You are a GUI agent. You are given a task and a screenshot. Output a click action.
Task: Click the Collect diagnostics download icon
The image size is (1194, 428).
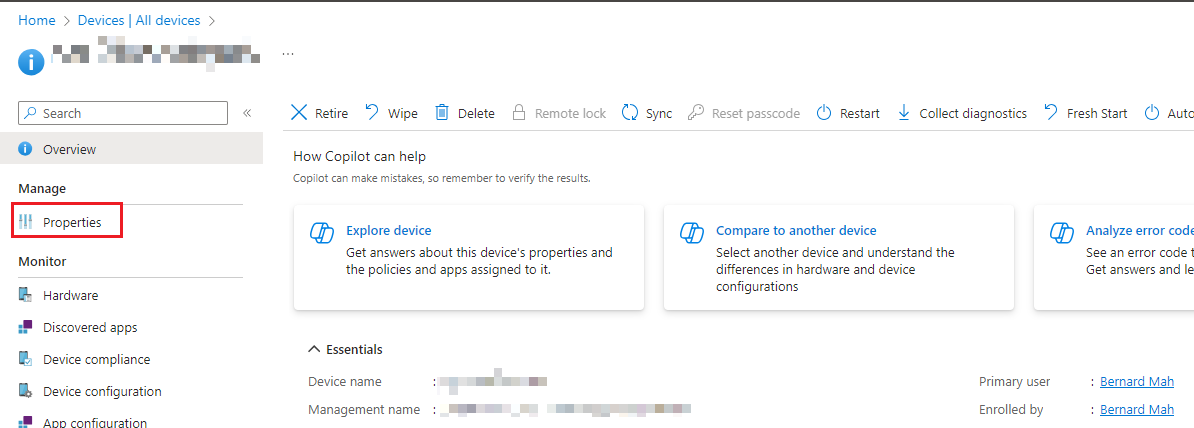click(904, 113)
